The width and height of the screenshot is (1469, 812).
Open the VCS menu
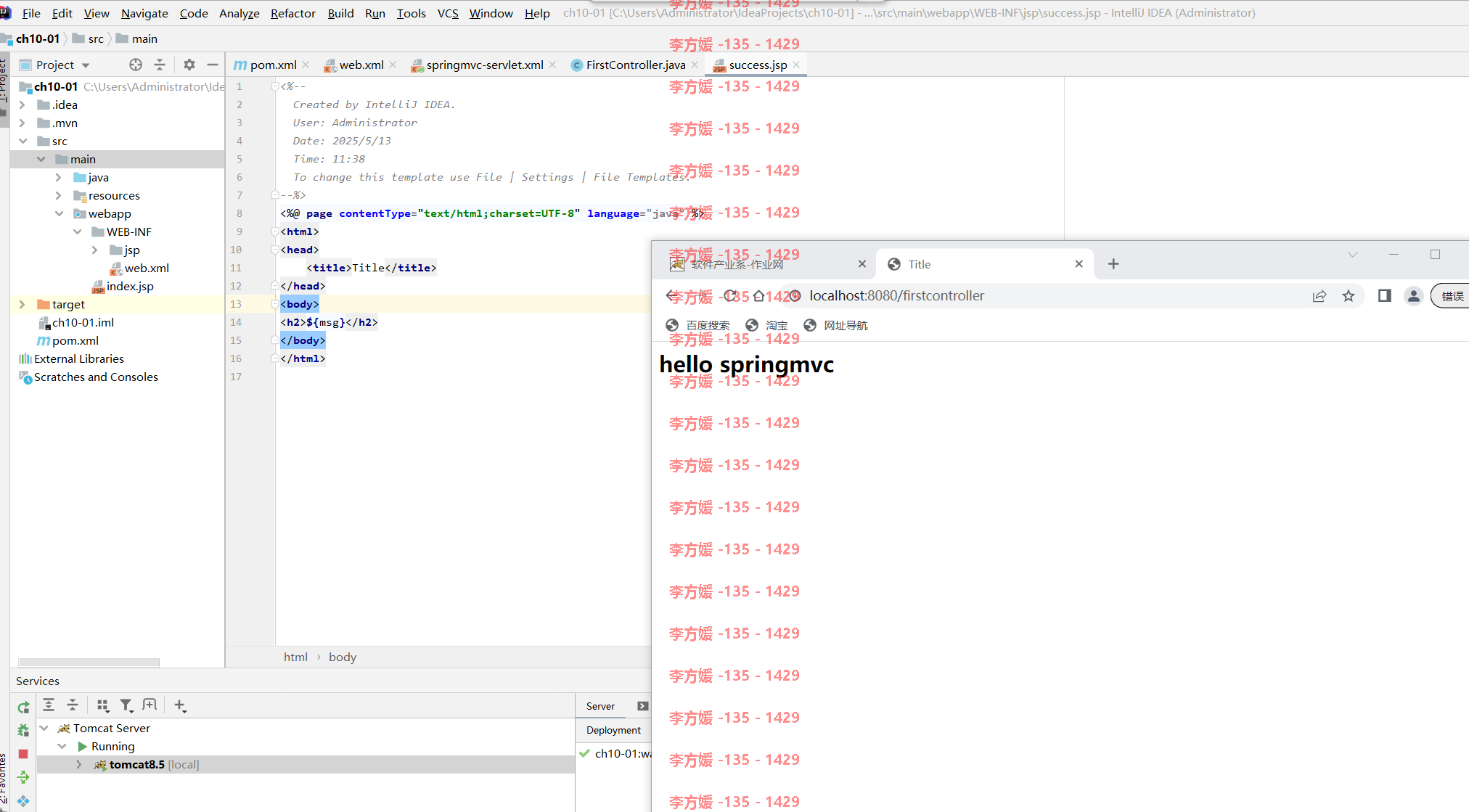tap(448, 13)
